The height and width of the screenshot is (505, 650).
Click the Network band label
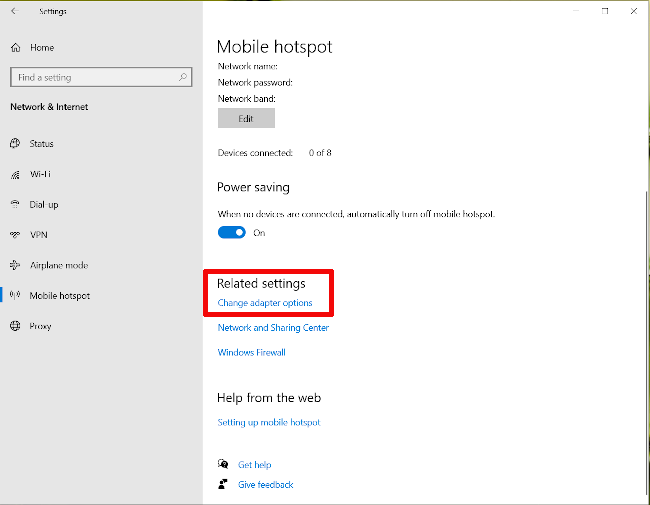tap(247, 99)
